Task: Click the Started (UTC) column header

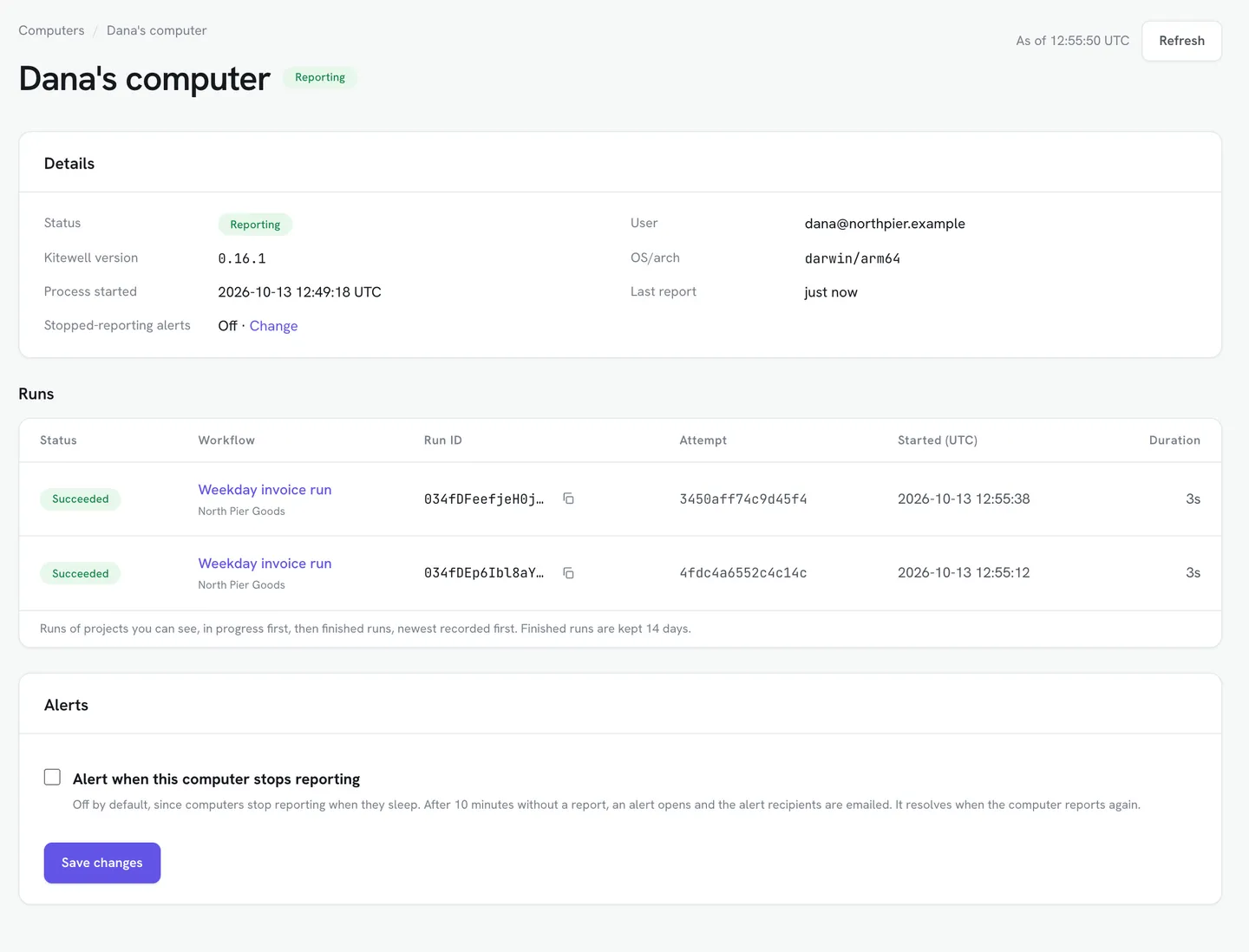Action: [938, 440]
